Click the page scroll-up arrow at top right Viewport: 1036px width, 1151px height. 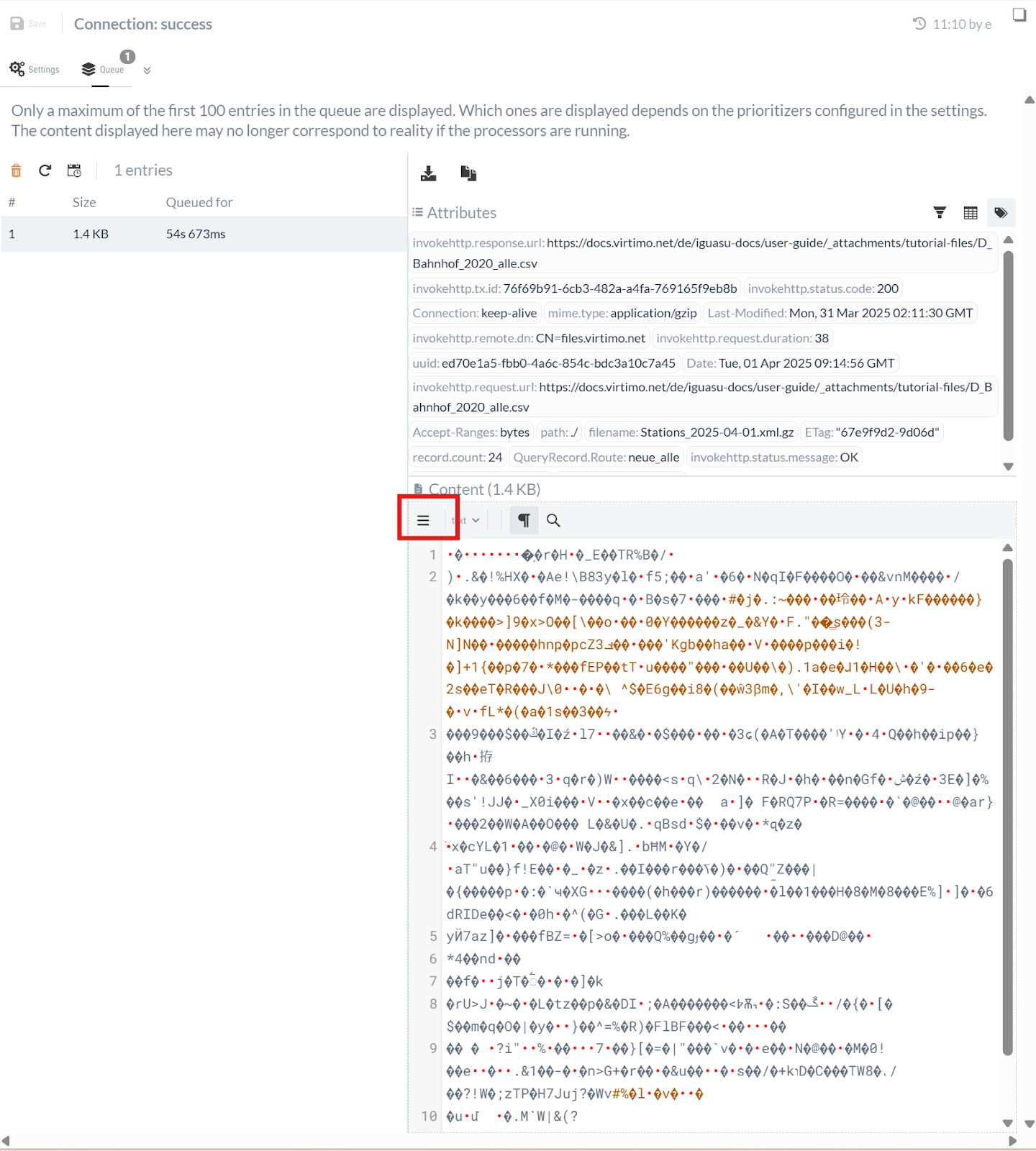(x=1030, y=100)
